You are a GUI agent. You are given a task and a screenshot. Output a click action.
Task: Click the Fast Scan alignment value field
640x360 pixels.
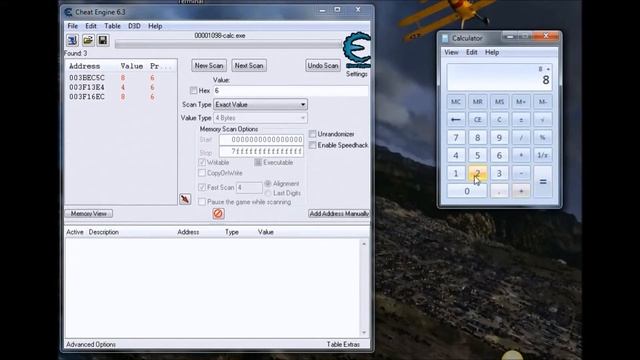point(249,188)
